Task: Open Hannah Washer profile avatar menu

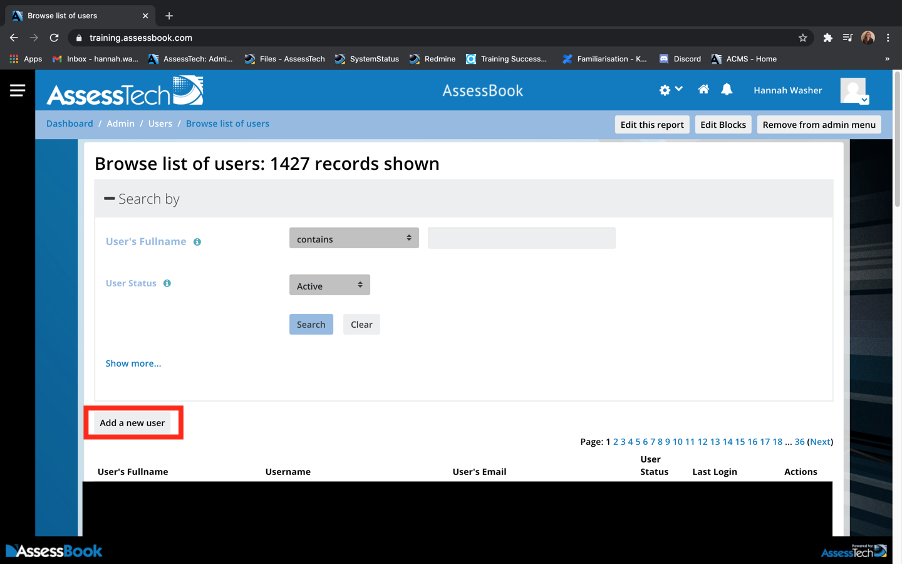Action: 854,91
